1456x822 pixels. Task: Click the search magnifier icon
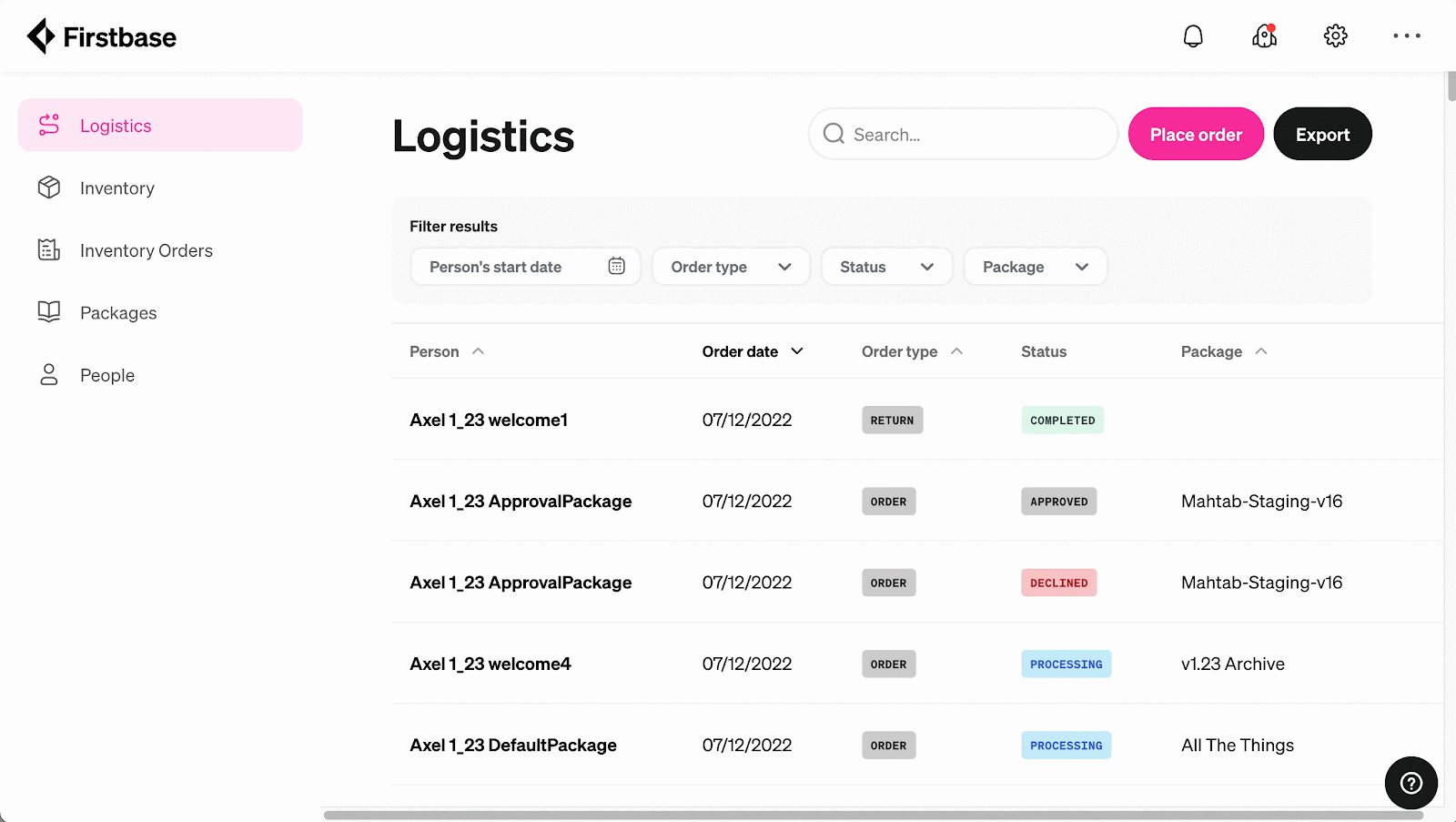(834, 134)
